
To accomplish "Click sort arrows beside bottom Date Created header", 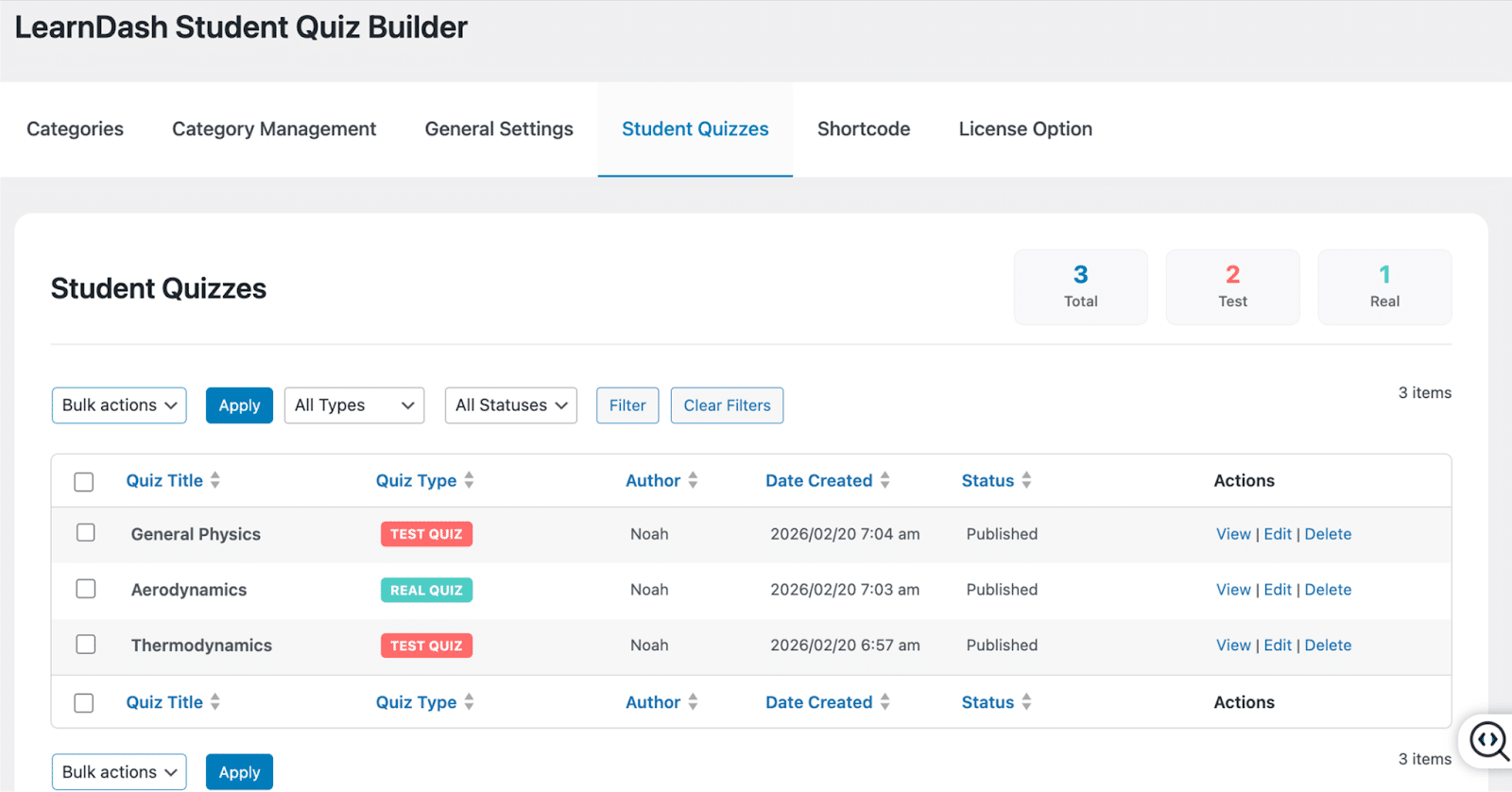I will pos(885,702).
